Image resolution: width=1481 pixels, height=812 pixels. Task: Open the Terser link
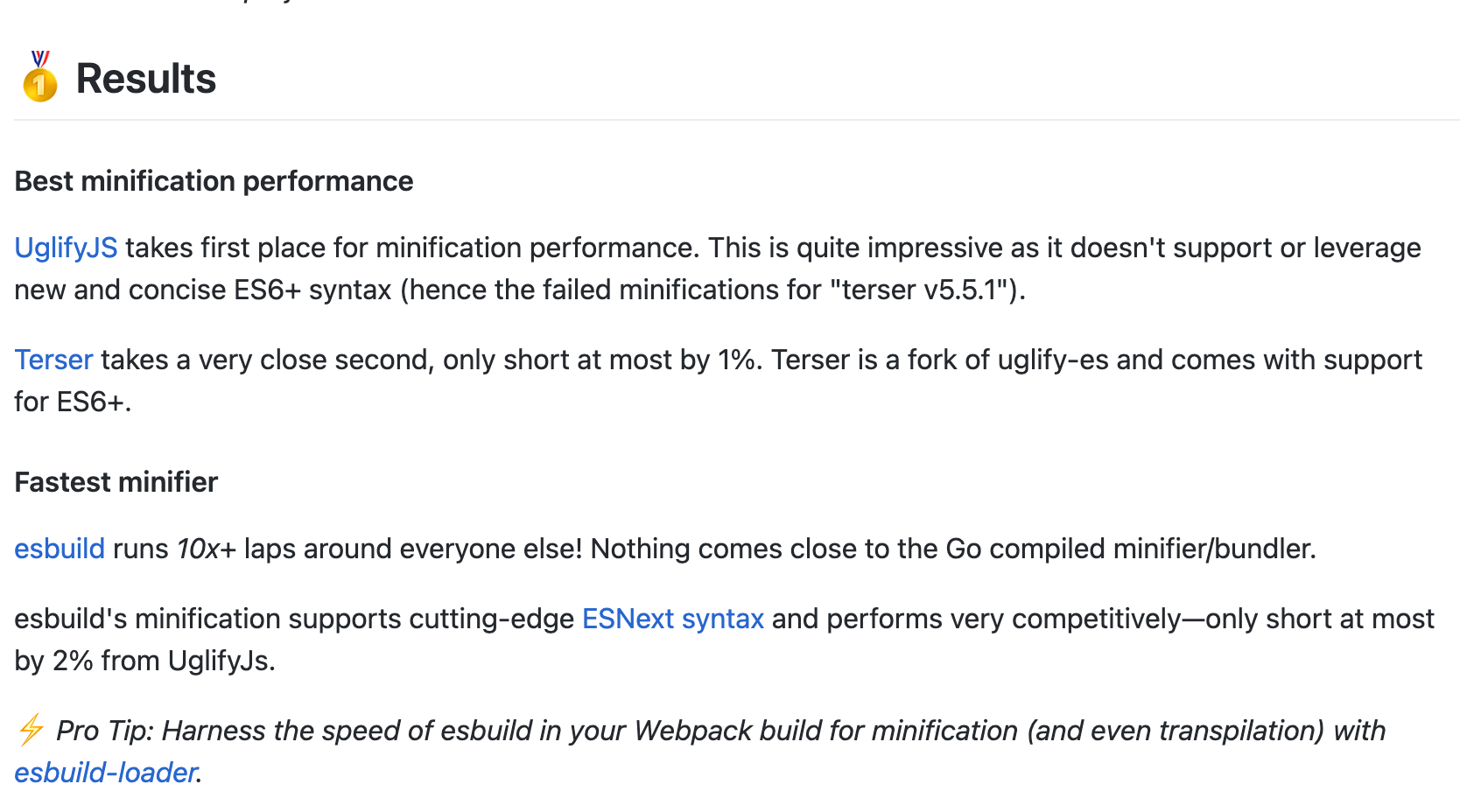pyautogui.click(x=53, y=360)
